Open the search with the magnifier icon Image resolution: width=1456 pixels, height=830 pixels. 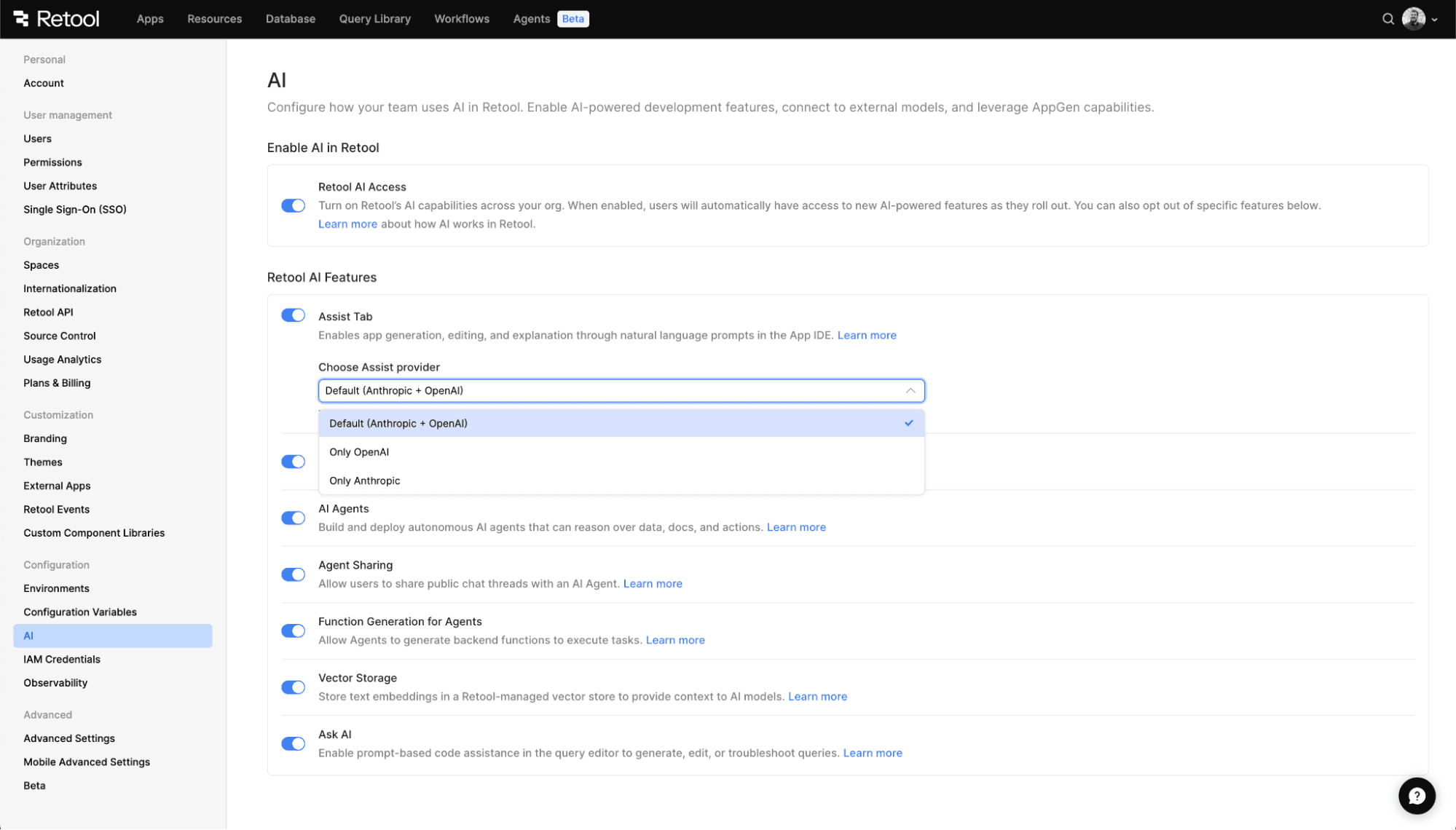pos(1388,18)
